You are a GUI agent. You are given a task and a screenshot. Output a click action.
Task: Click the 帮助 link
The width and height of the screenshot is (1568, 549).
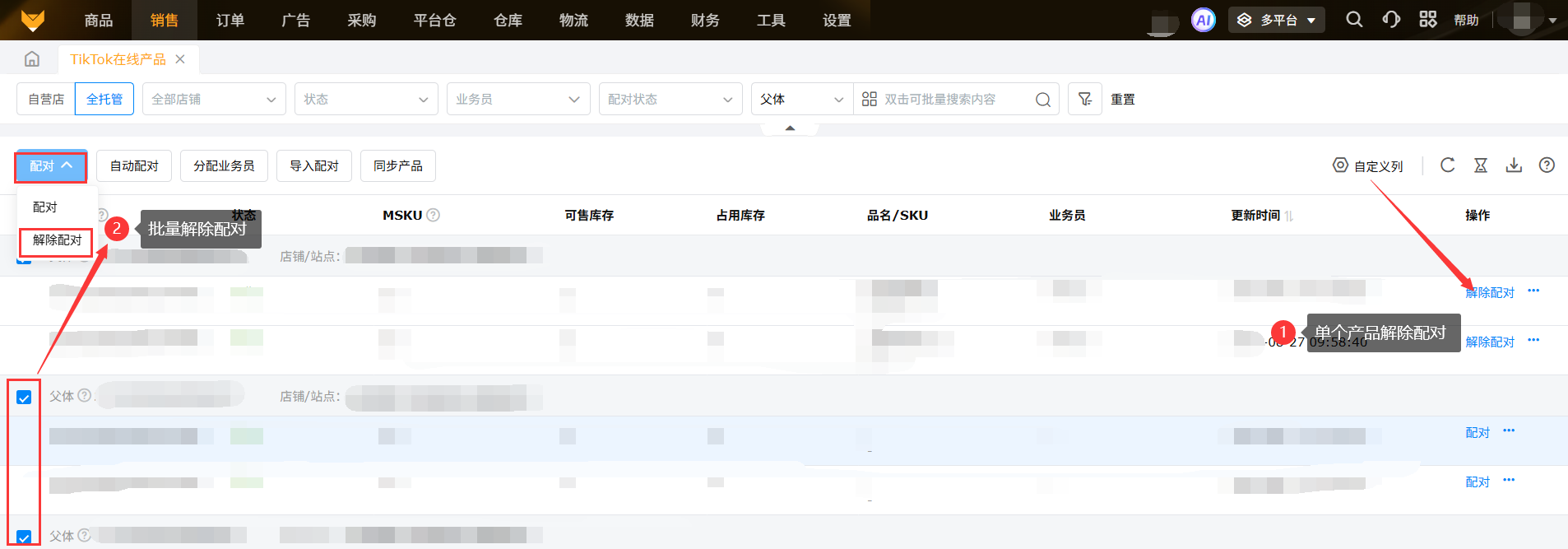[x=1466, y=20]
